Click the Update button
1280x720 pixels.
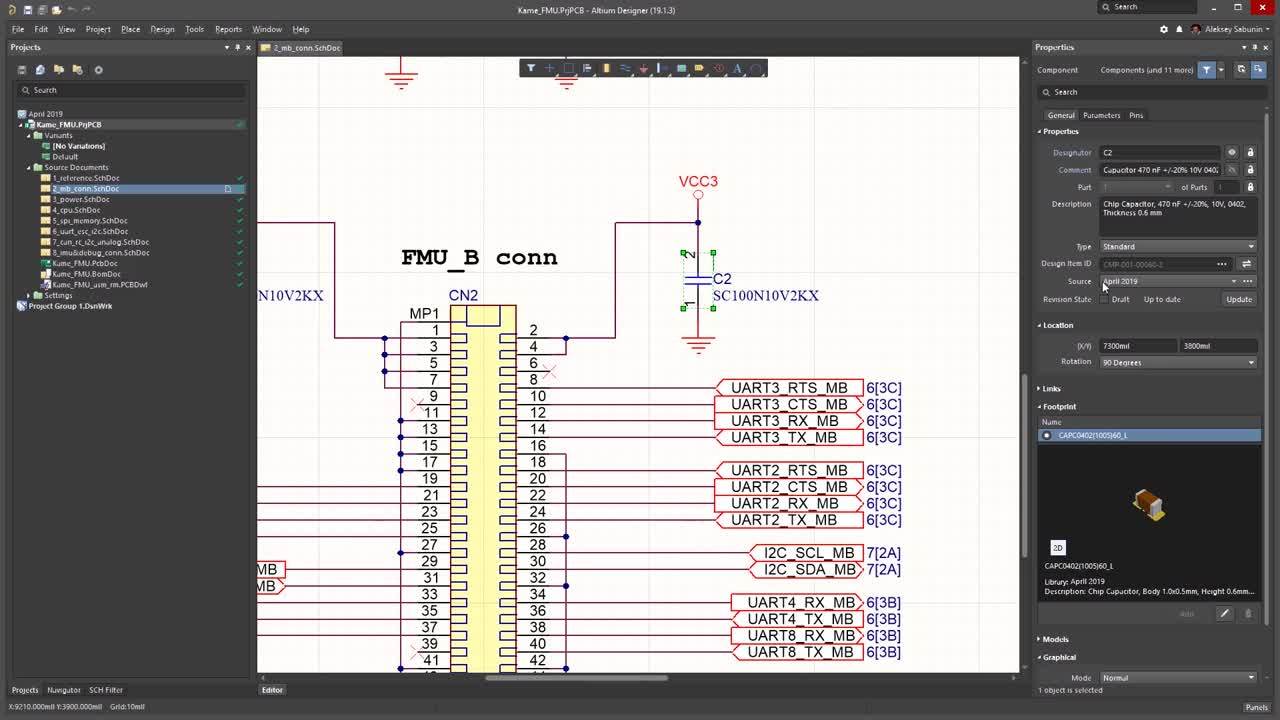pyautogui.click(x=1238, y=299)
